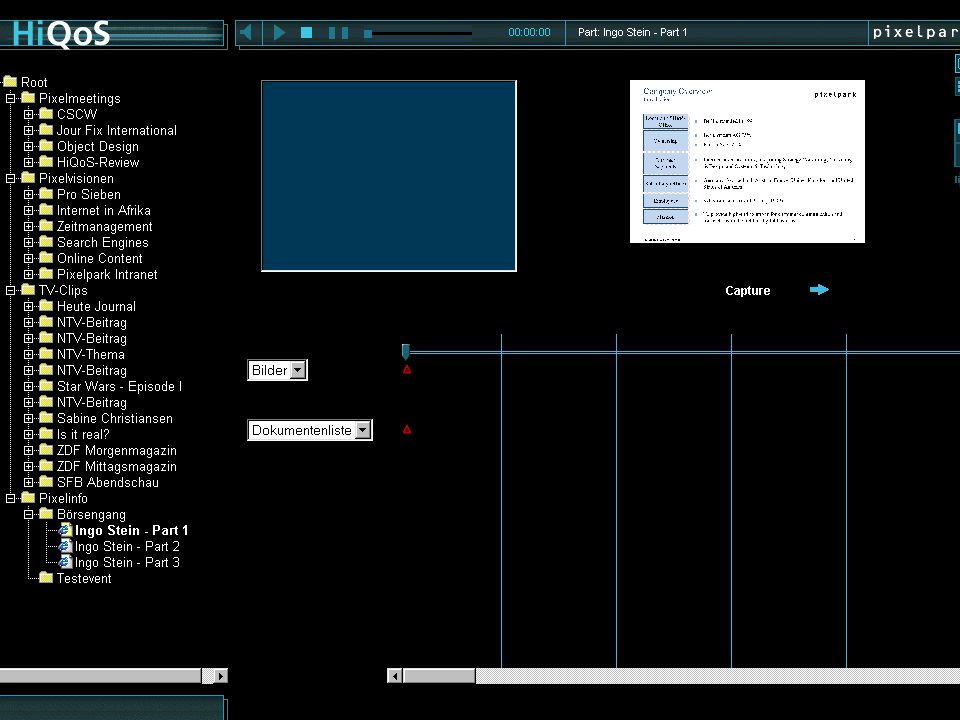The height and width of the screenshot is (720, 960).
Task: Click the document icon of Ingo Stein - Part 3
Action: pyautogui.click(x=65, y=562)
